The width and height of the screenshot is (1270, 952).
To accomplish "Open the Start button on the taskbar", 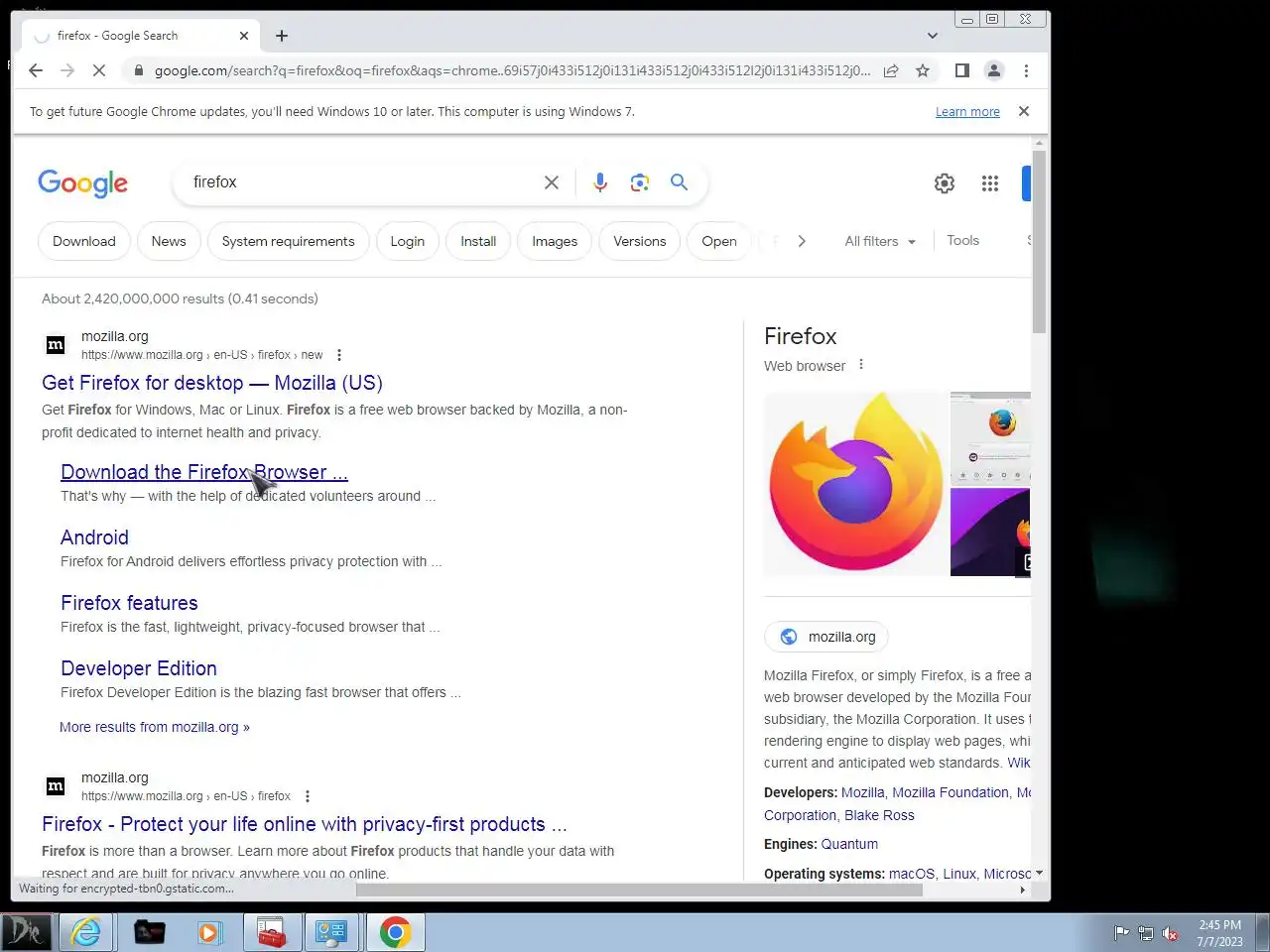I will (26, 932).
